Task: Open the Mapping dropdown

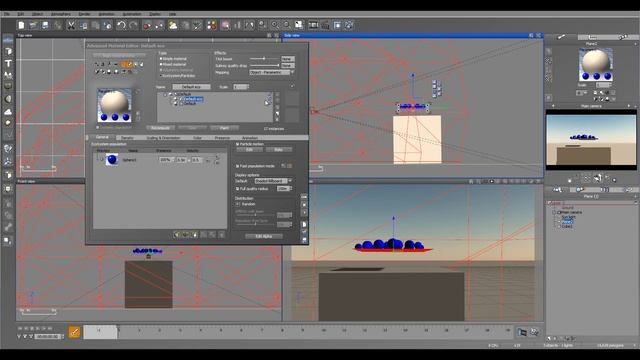Action: pyautogui.click(x=272, y=72)
